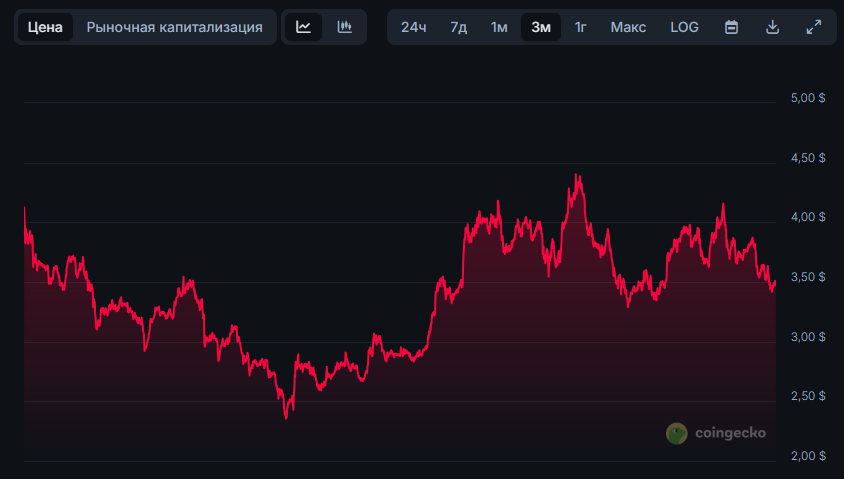
Task: Click the active 3м range button
Action: click(540, 27)
